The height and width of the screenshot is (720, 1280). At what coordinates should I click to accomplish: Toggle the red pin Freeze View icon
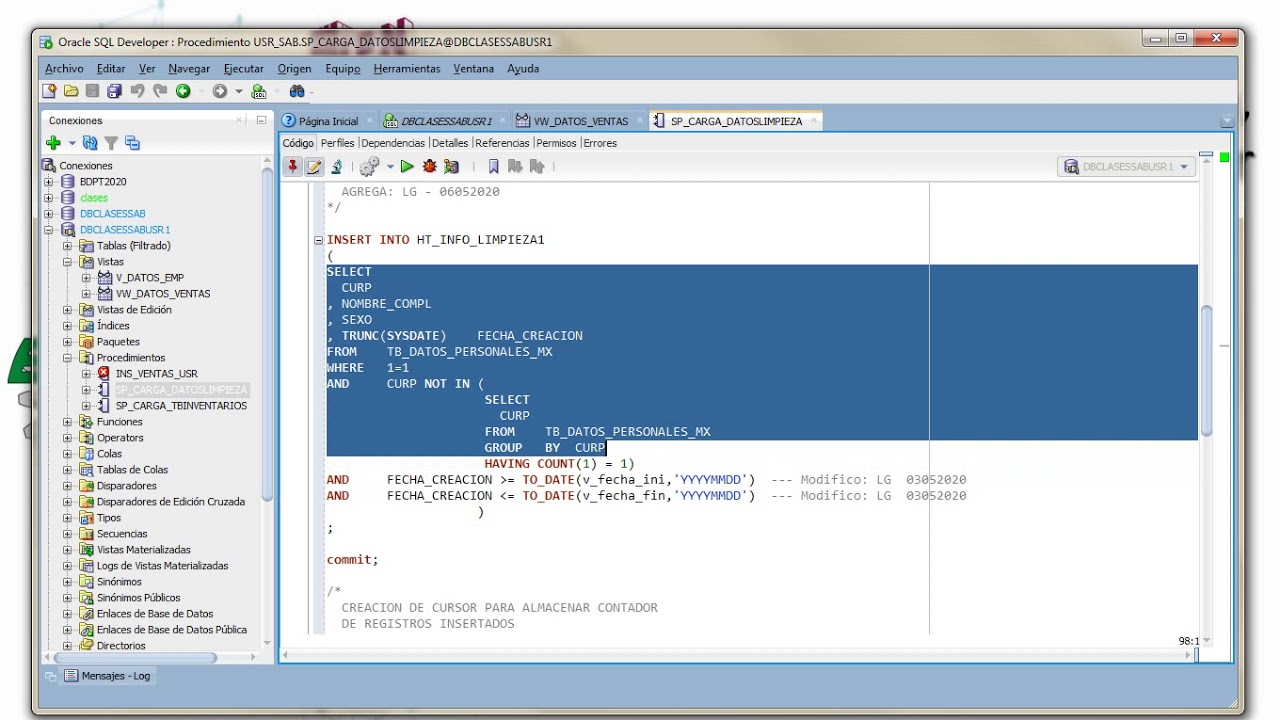[292, 167]
